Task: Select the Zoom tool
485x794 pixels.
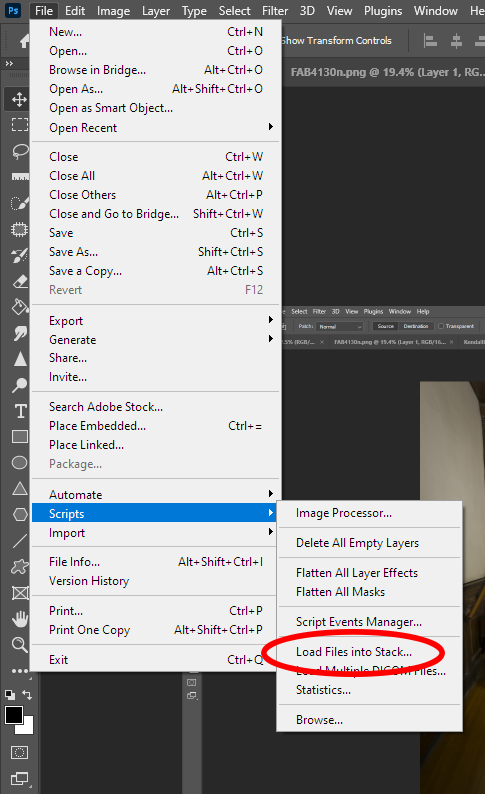Action: pos(19,645)
